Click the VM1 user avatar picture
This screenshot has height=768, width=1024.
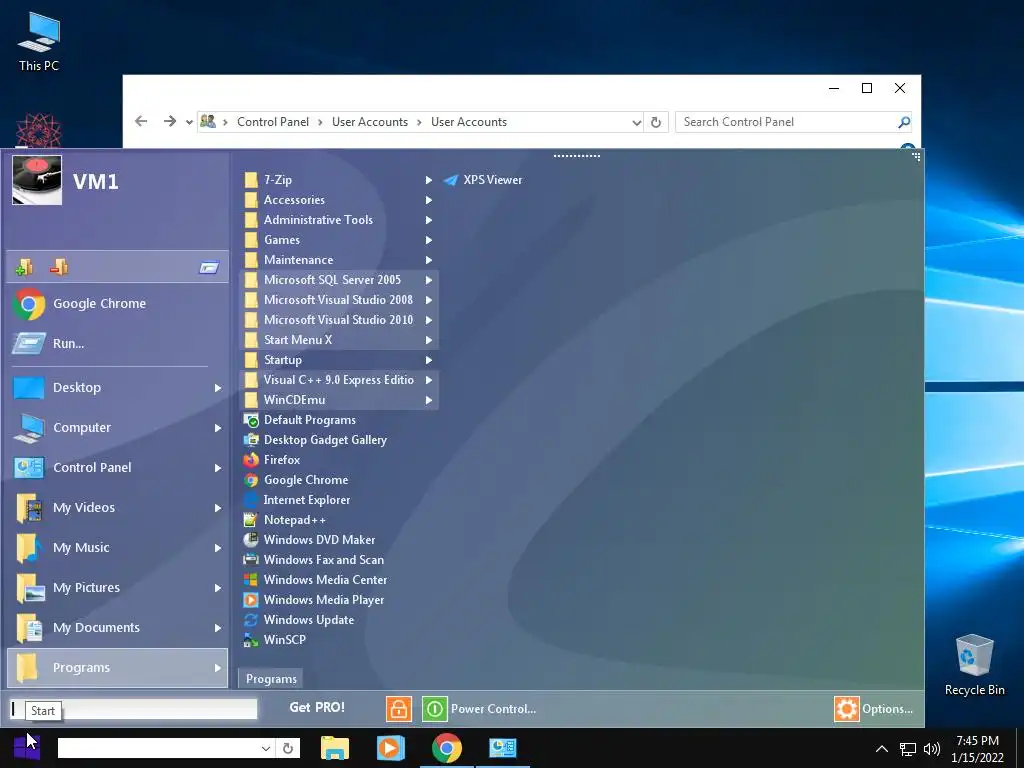click(37, 180)
